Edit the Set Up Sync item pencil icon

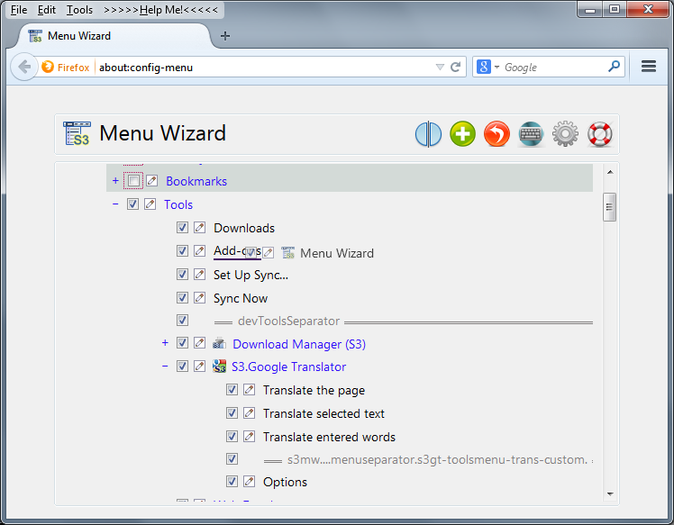(199, 274)
